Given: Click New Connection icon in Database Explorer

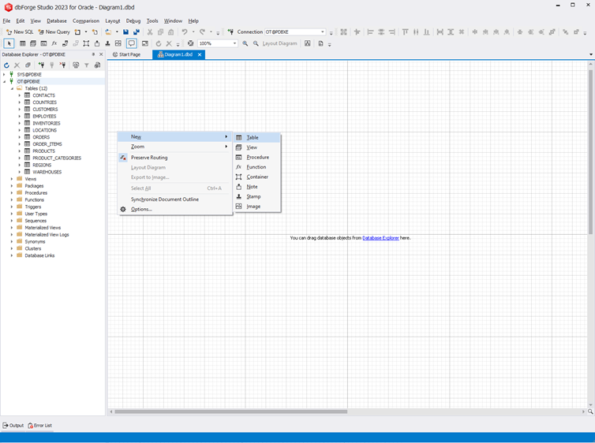Looking at the screenshot, I should [x=41, y=65].
